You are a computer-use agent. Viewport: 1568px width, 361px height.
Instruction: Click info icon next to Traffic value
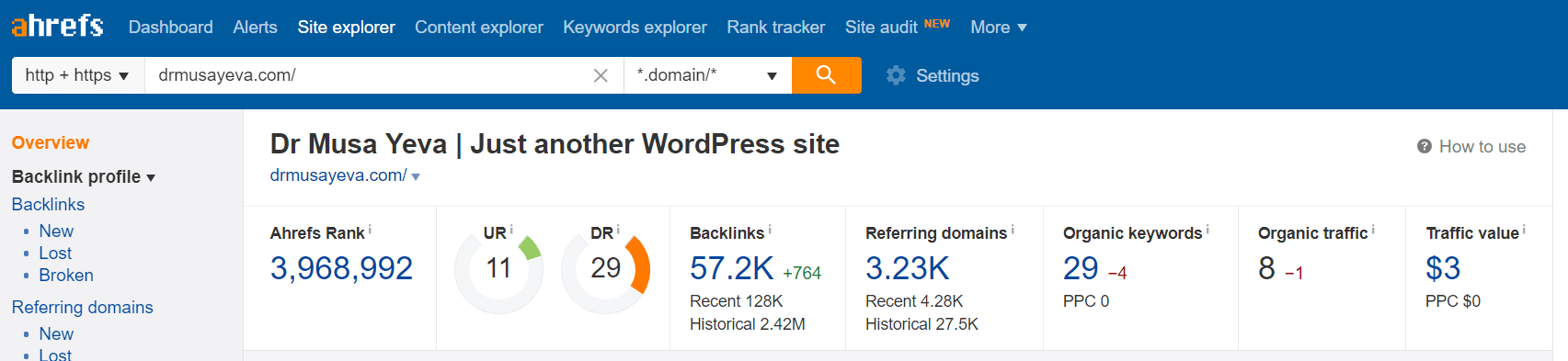(x=1524, y=230)
